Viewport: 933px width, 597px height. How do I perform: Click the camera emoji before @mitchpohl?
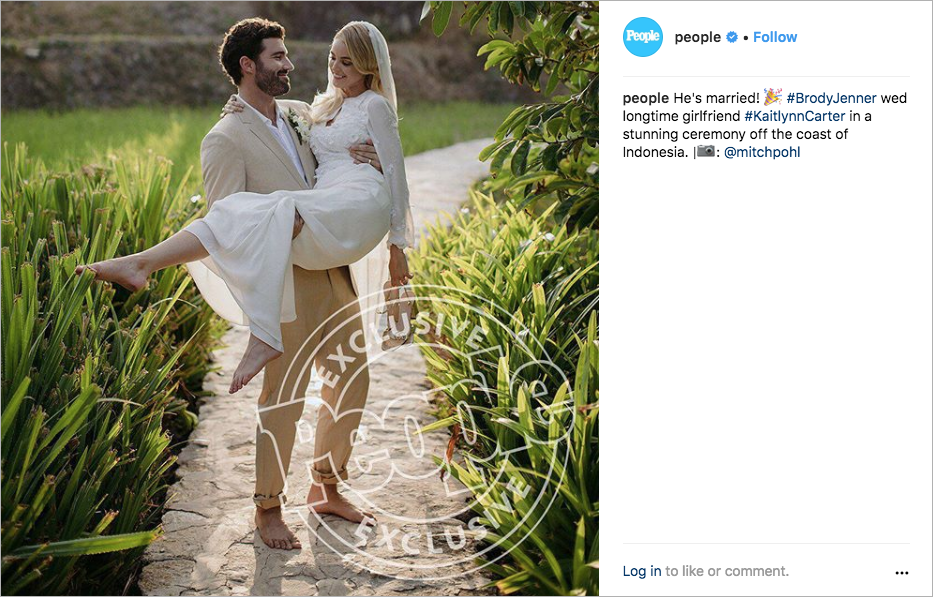pos(706,151)
